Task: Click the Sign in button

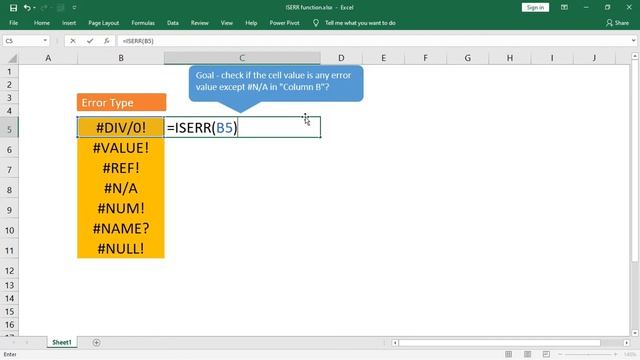Action: (535, 7)
